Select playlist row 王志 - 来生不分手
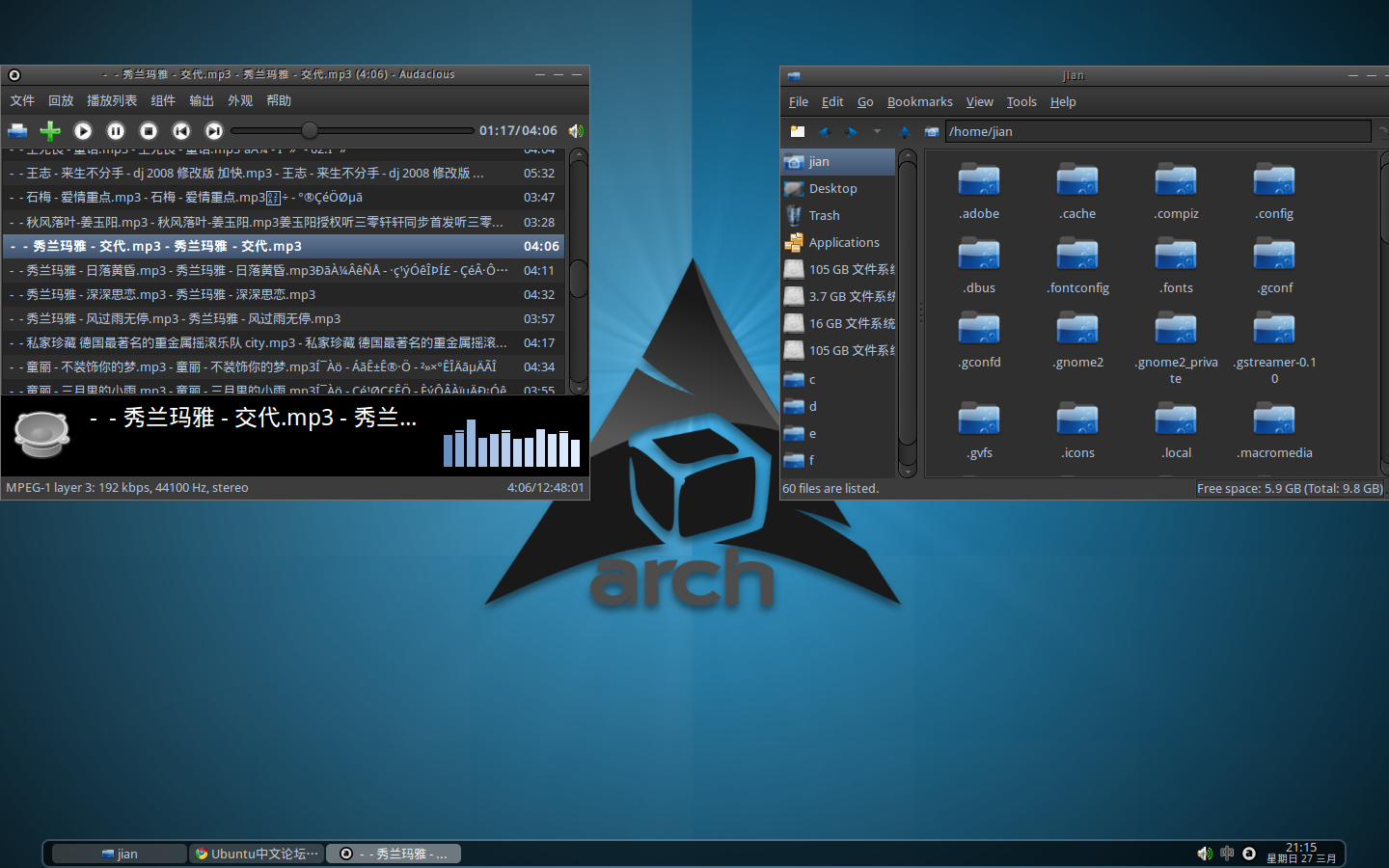The height and width of the screenshot is (868, 1389). pos(284,174)
